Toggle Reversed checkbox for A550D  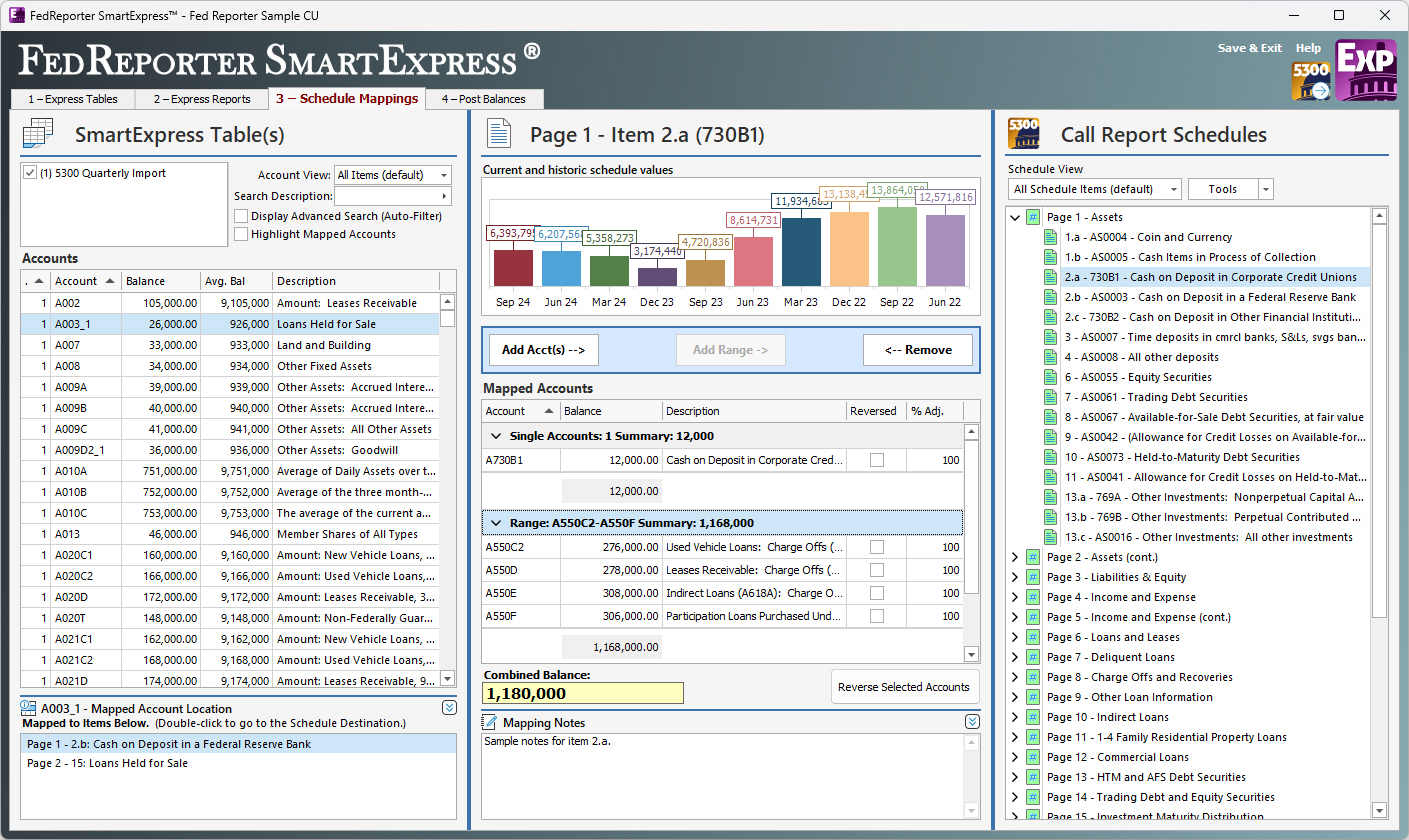(x=877, y=570)
